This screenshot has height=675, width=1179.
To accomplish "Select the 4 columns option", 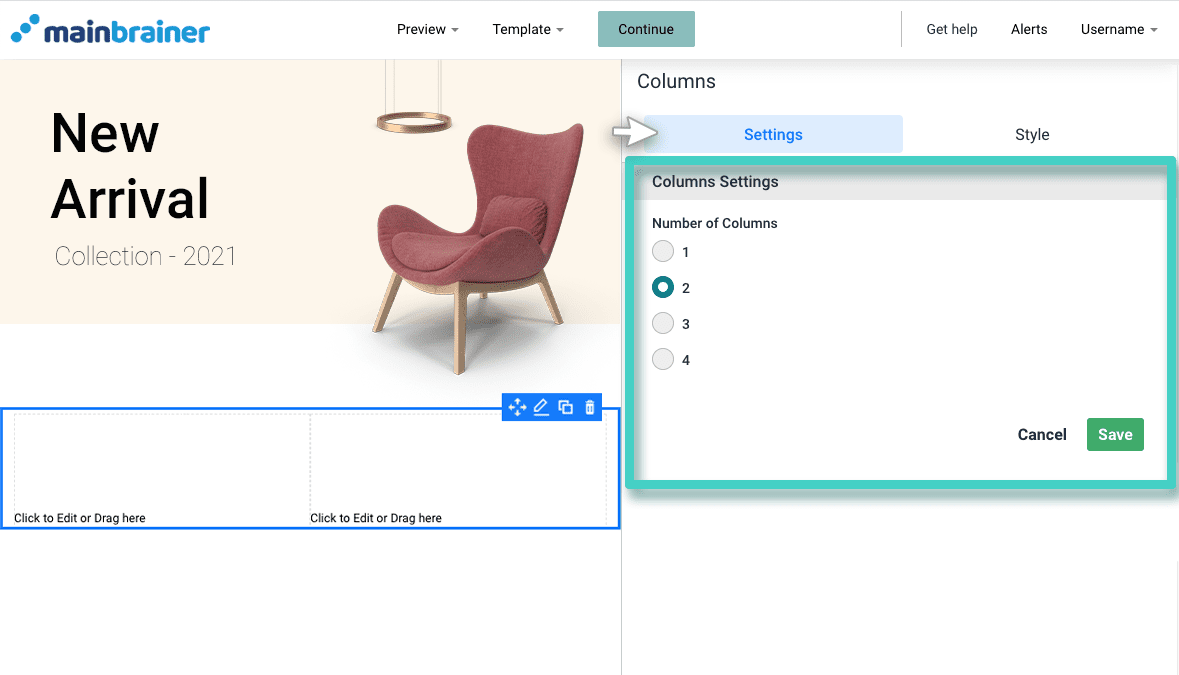I will pos(662,359).
